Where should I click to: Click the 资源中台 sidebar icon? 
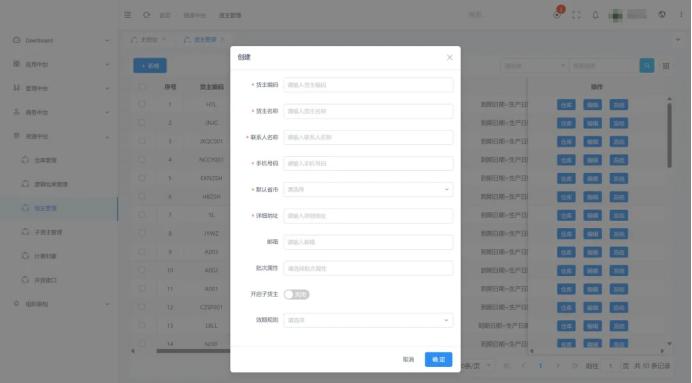point(16,136)
